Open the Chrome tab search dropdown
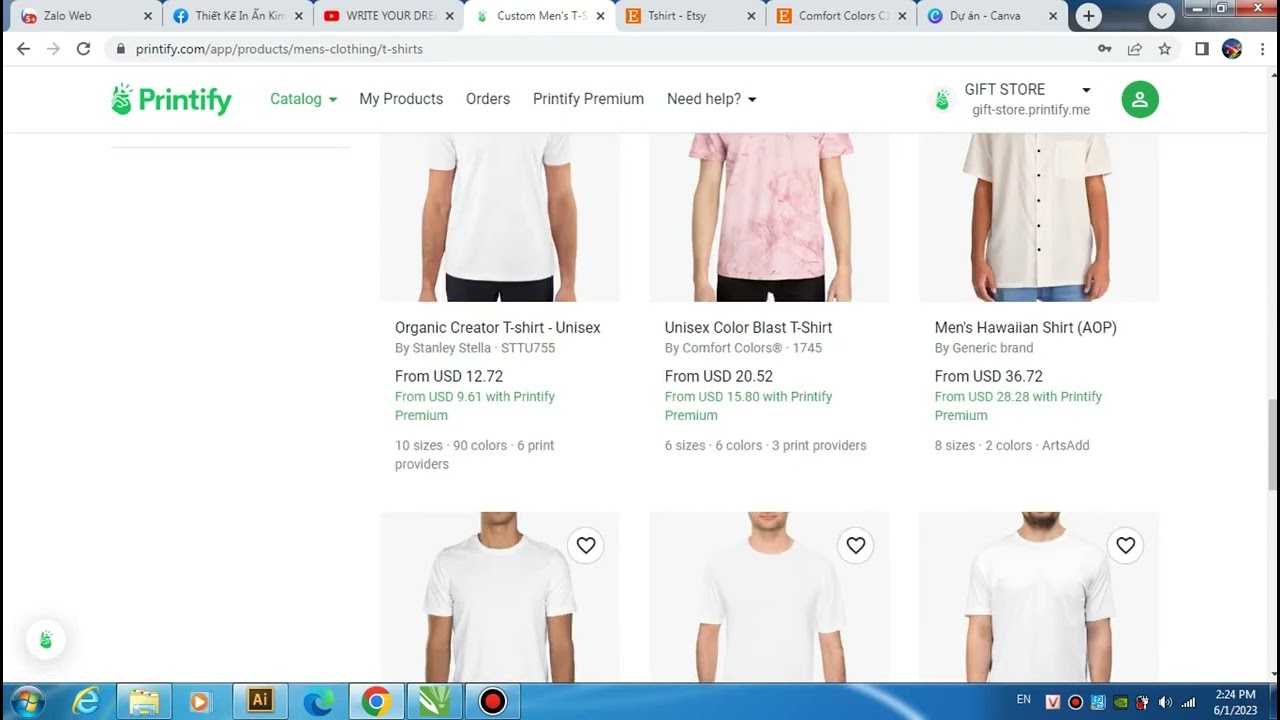Viewport: 1280px width, 720px height. coord(1161,16)
